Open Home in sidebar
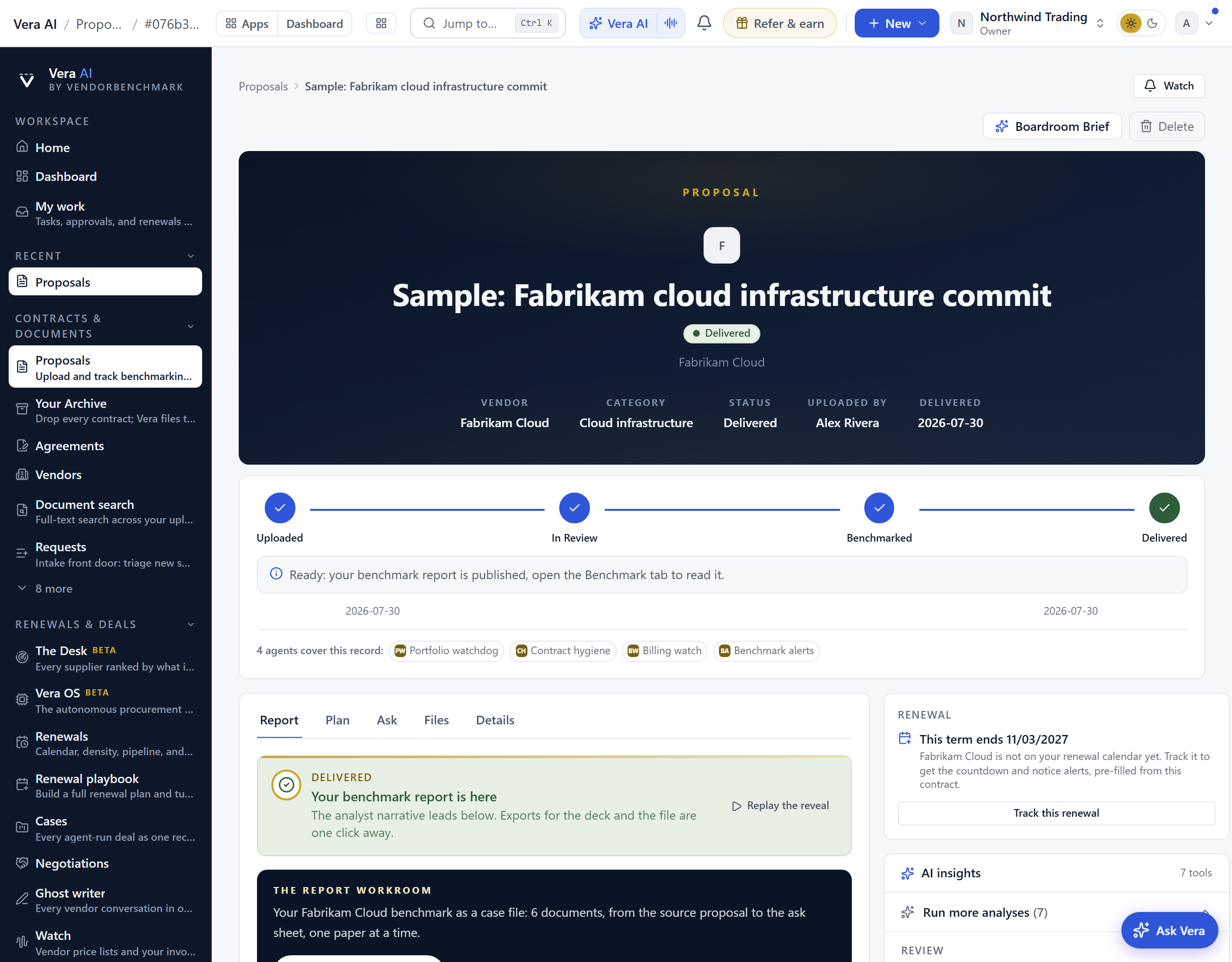Screen dimensions: 1232x962 (x=105, y=147)
